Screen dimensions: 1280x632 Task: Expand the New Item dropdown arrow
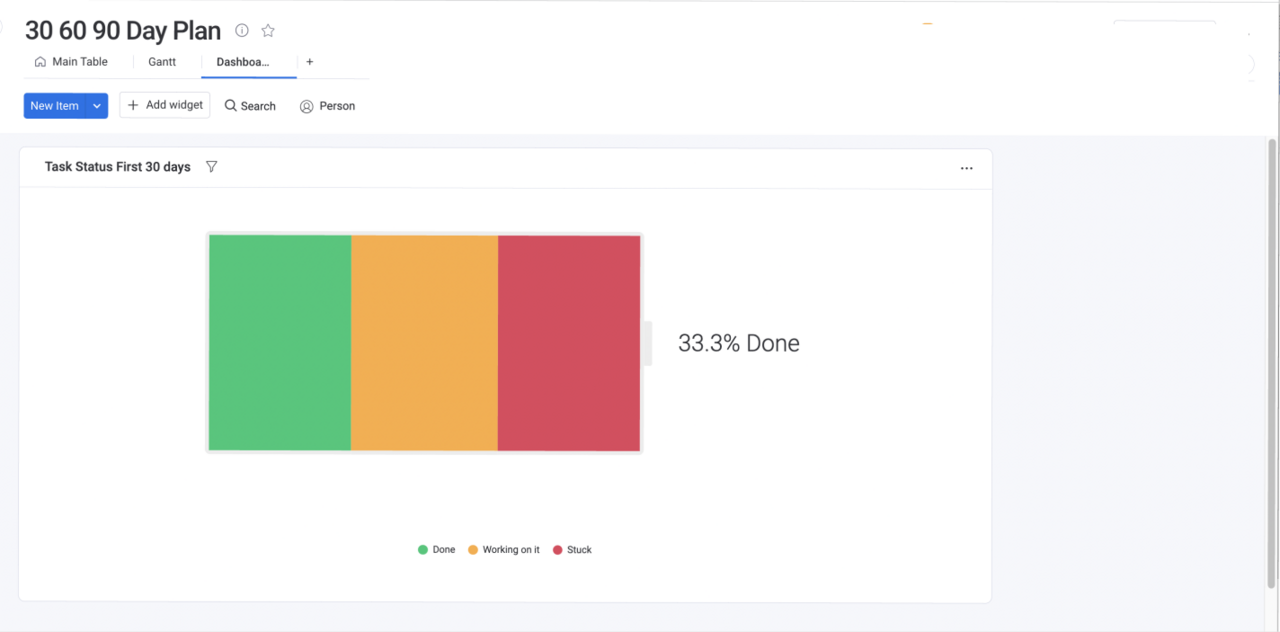pos(97,106)
